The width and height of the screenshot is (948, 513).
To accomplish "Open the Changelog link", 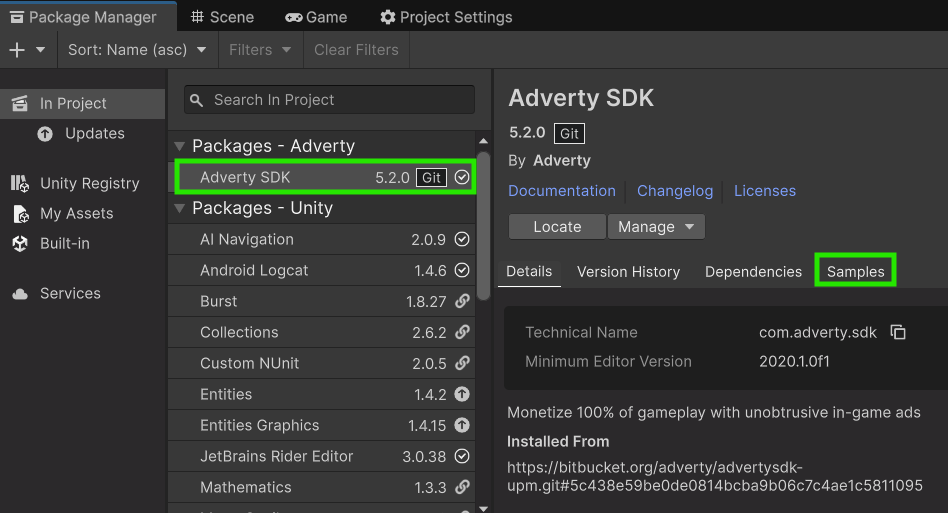I will [675, 191].
